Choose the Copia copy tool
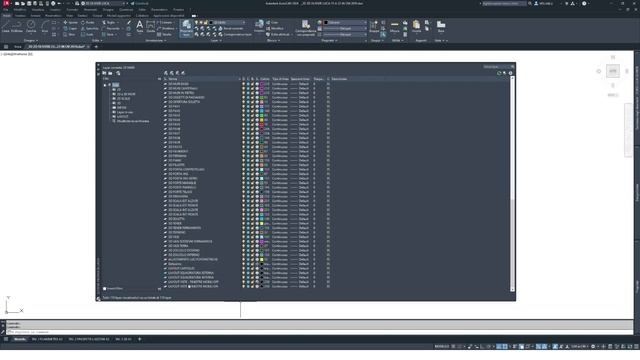Image resolution: width=640 pixels, height=360 pixels. coord(70,29)
